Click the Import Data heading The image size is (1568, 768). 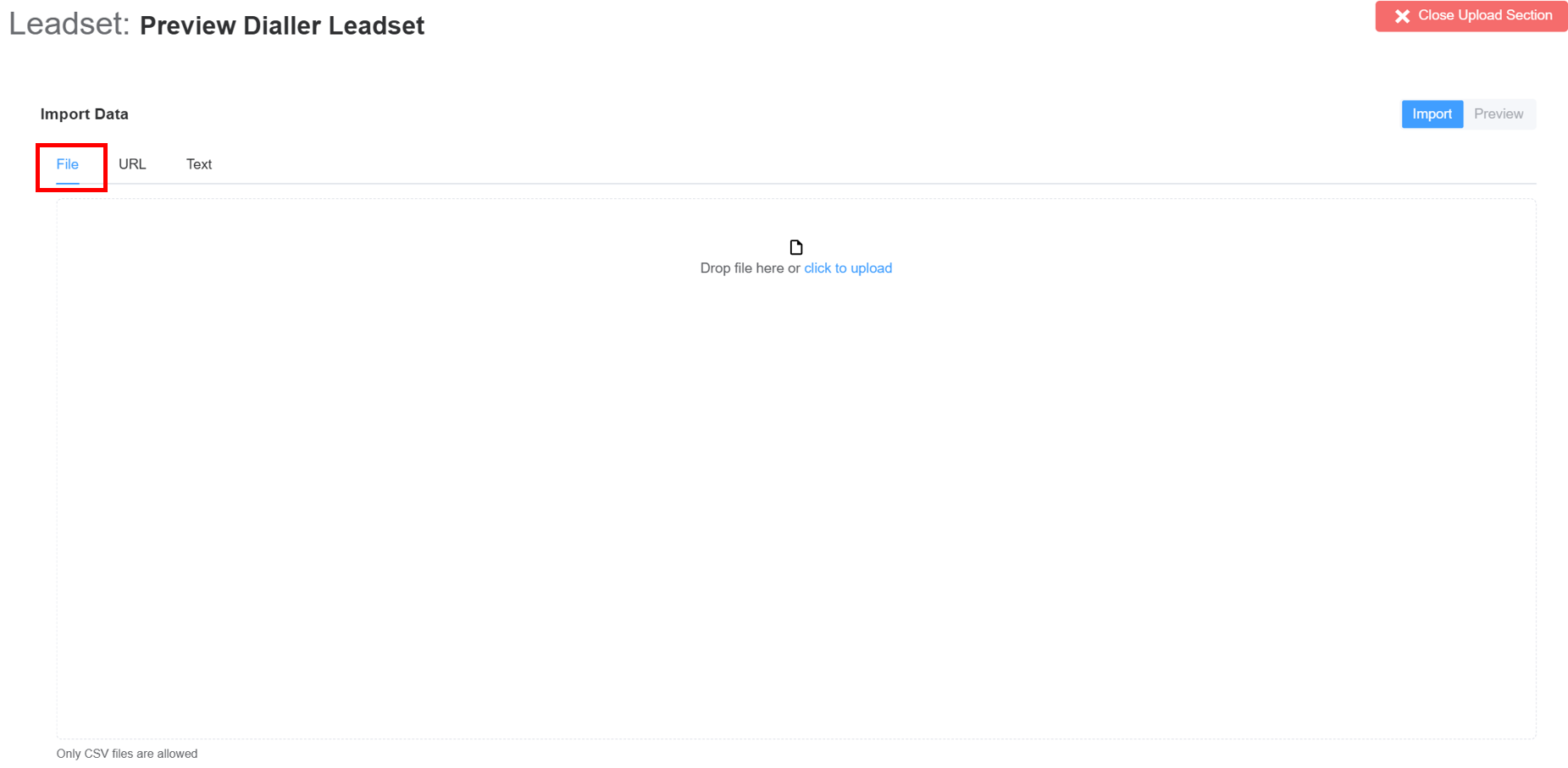coord(85,114)
